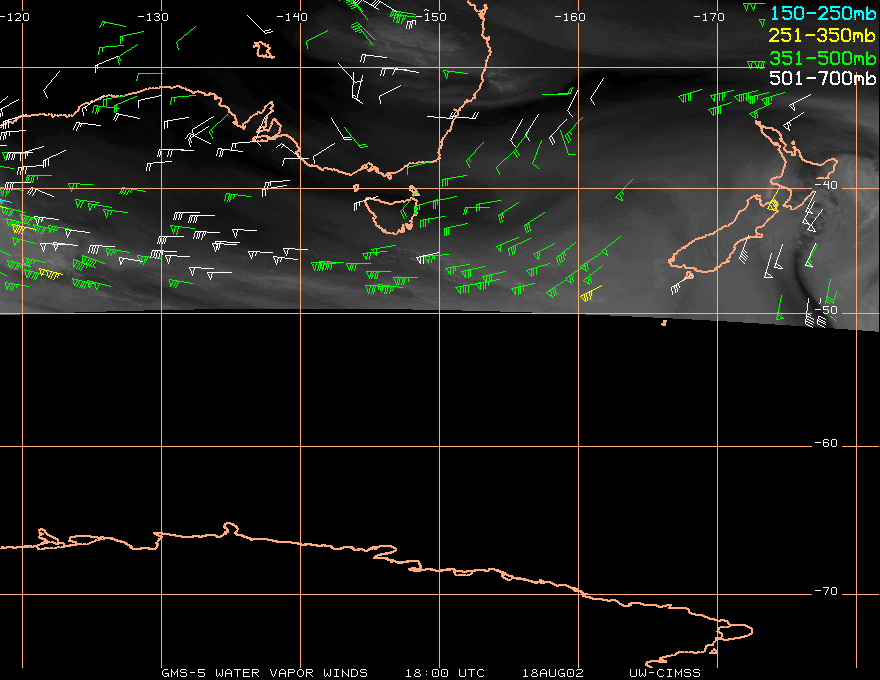This screenshot has height=680, width=880.
Task: Click the -120 longitude label
Action: click(x=15, y=17)
